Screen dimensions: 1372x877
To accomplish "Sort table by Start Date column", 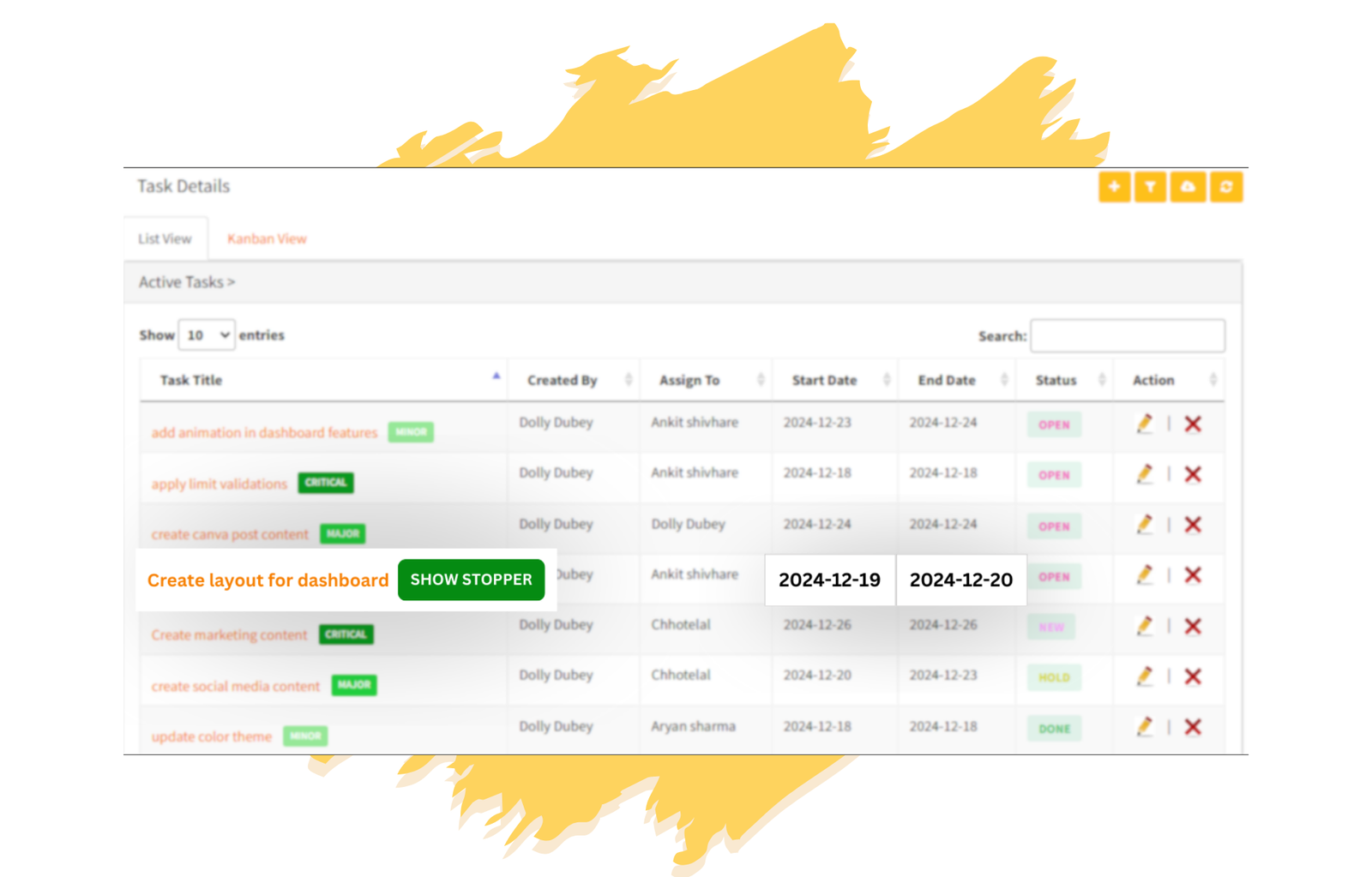I will point(824,380).
